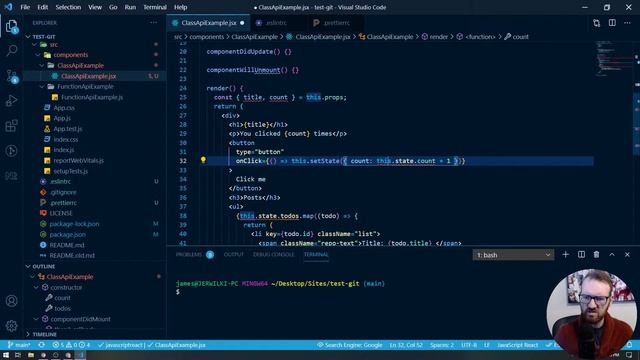This screenshot has width=640, height=360.
Task: Open Explorer more actions ellipsis
Action: [x=153, y=23]
